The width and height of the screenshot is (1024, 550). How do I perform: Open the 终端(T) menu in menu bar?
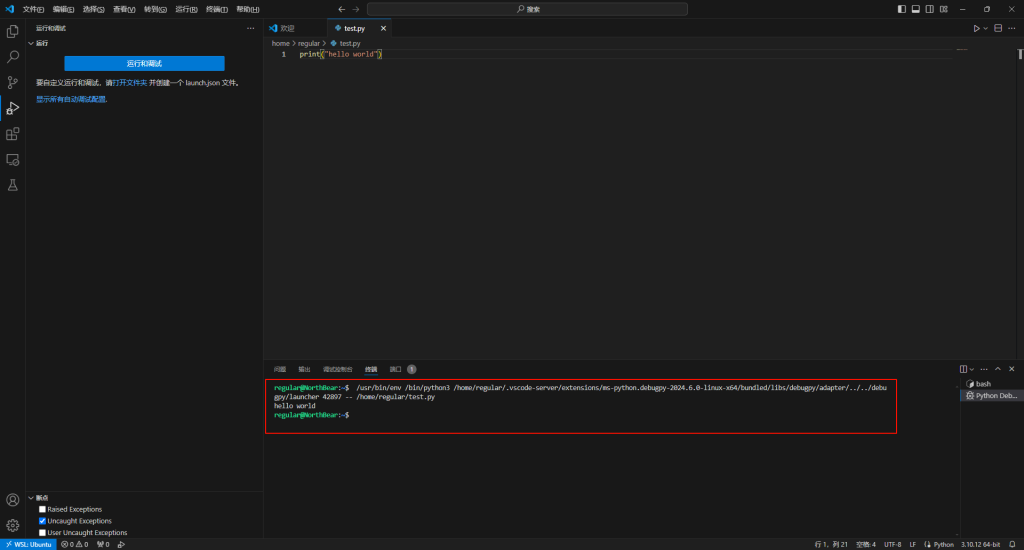tap(215, 9)
